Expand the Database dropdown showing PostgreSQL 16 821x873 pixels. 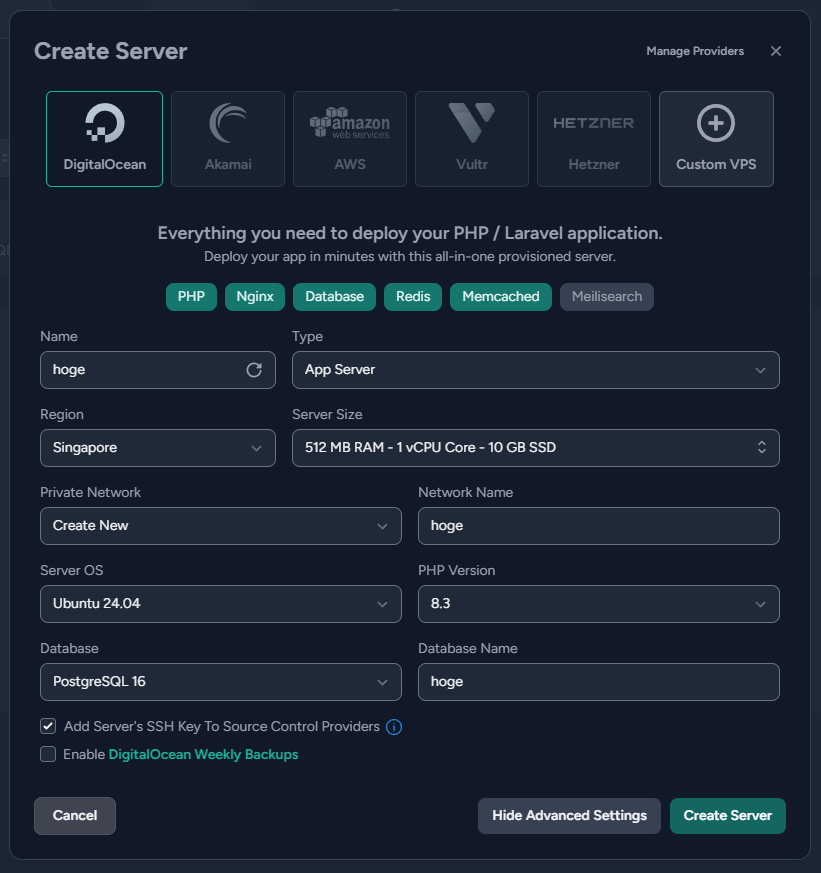coord(220,681)
